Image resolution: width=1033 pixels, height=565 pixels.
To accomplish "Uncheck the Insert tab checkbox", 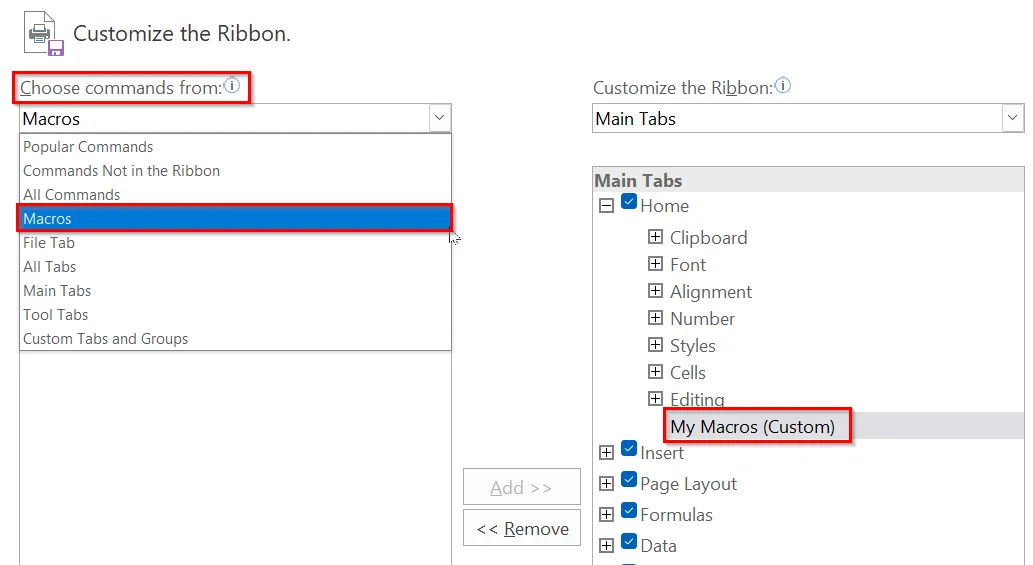I will (629, 449).
